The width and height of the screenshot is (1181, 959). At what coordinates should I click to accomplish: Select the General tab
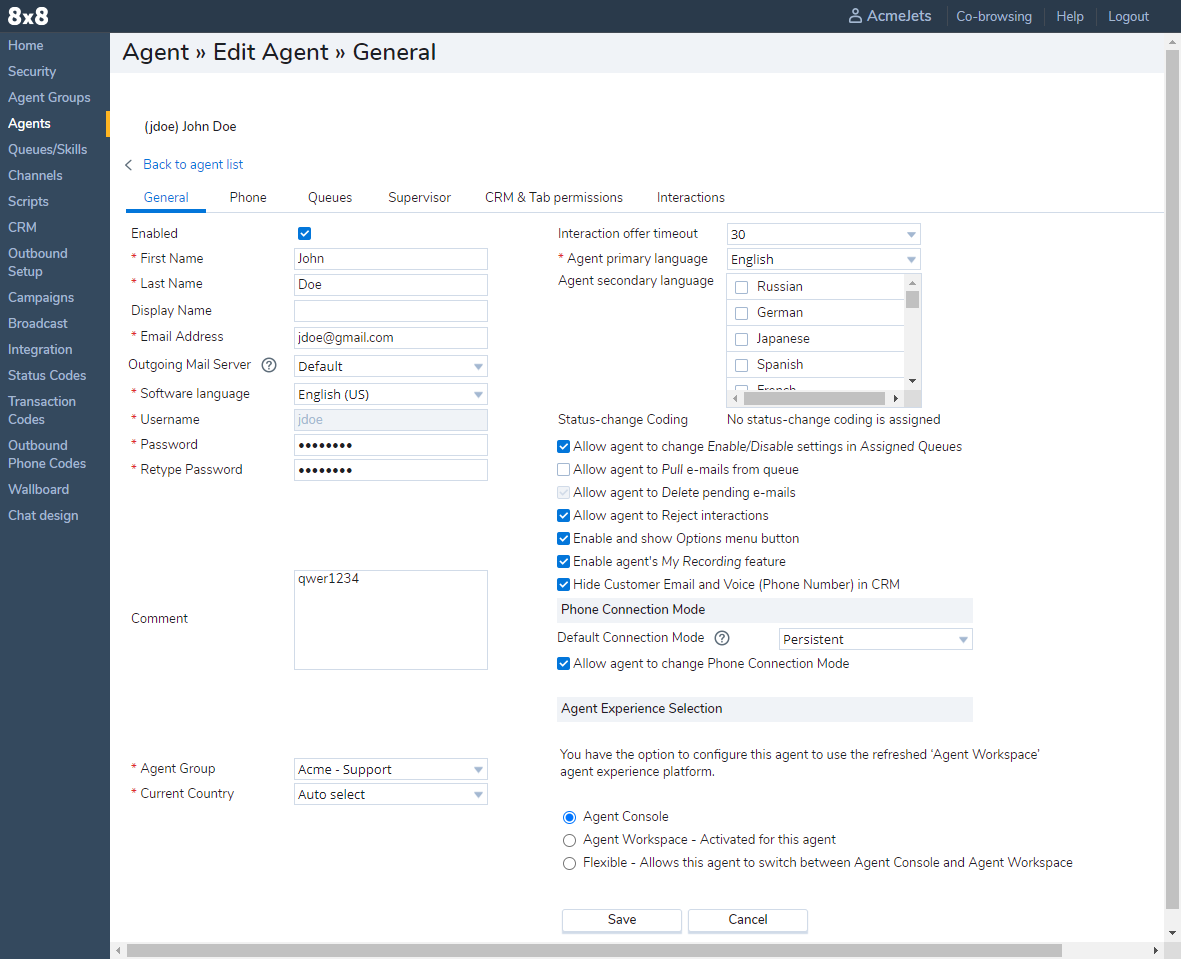pyautogui.click(x=166, y=197)
